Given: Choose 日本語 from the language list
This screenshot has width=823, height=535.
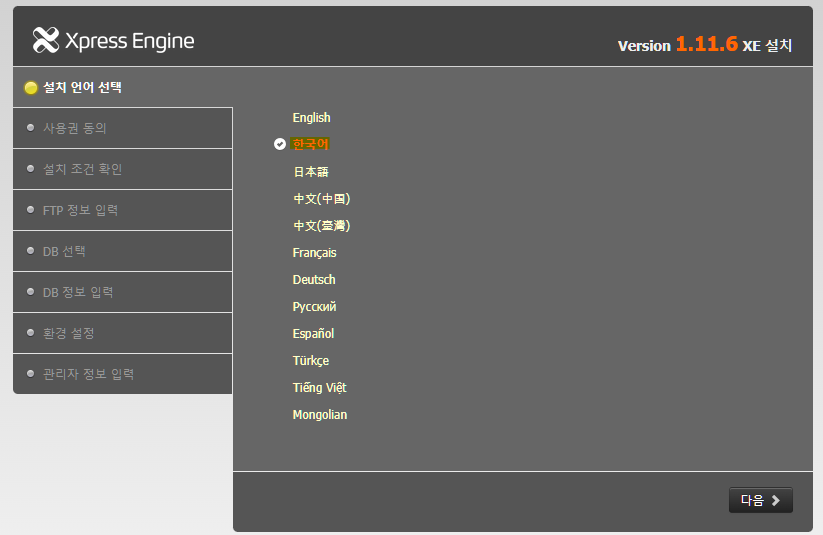Looking at the screenshot, I should [x=311, y=172].
